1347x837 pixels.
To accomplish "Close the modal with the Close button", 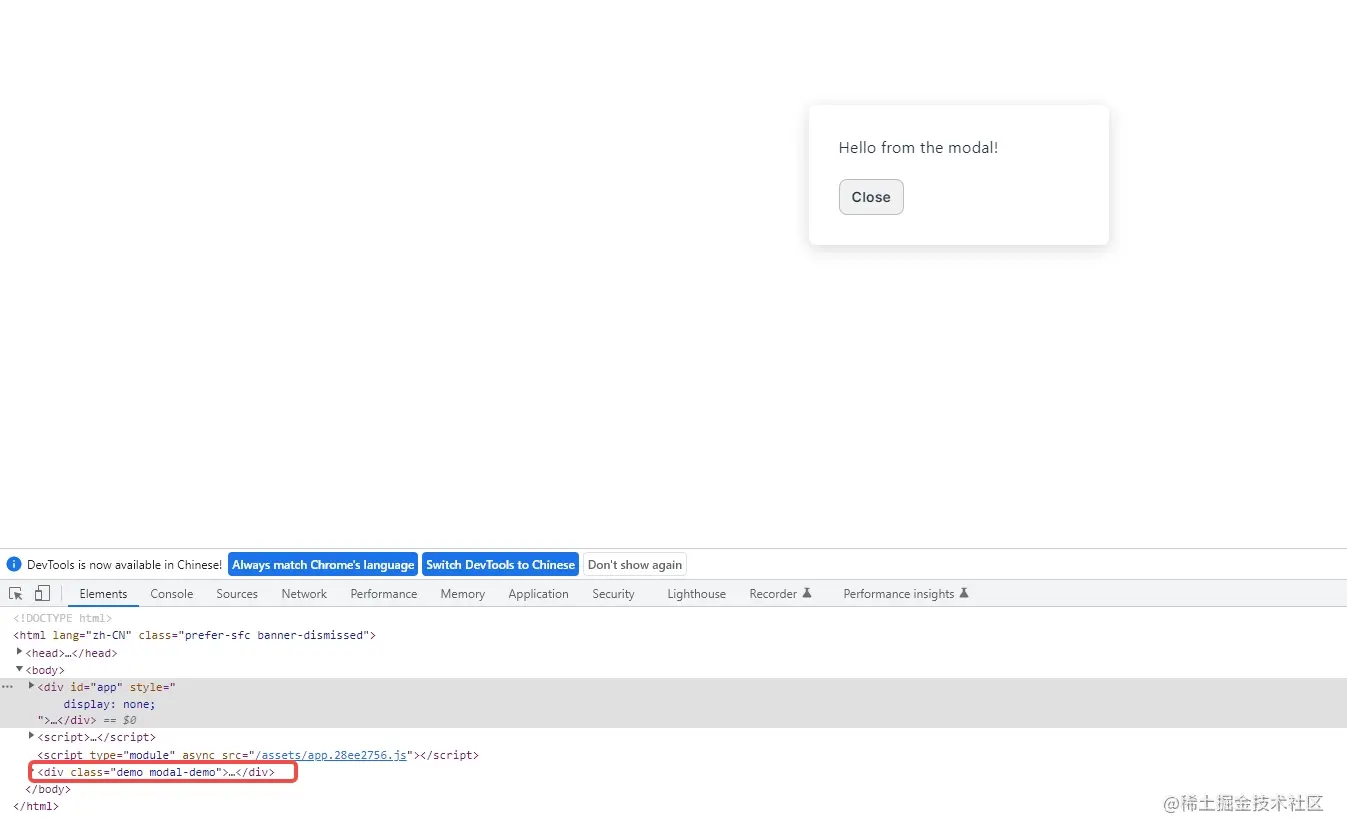I will click(871, 197).
